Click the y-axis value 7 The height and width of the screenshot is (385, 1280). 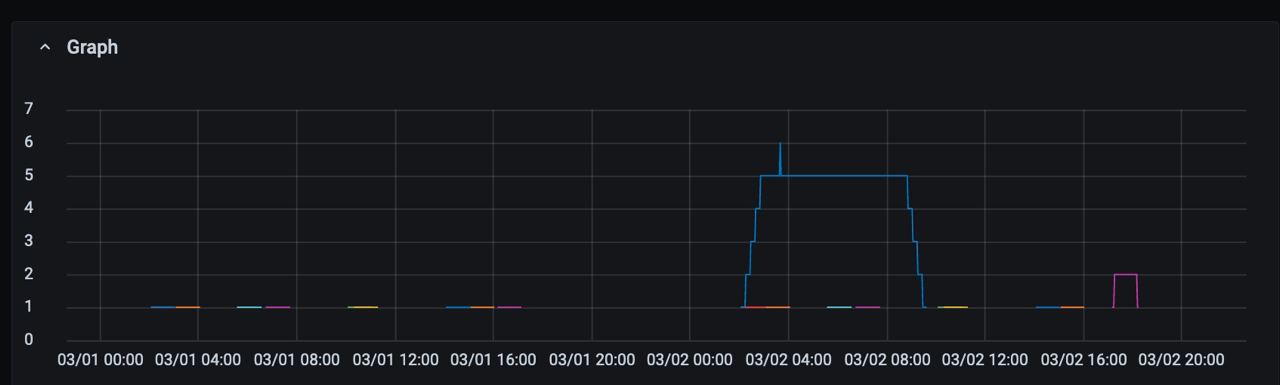click(29, 109)
